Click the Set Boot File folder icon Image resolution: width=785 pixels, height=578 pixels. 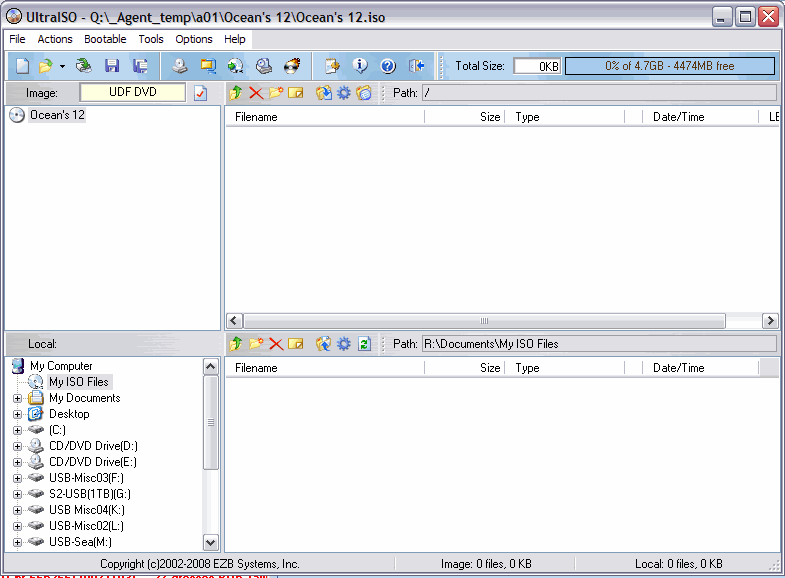[x=364, y=93]
